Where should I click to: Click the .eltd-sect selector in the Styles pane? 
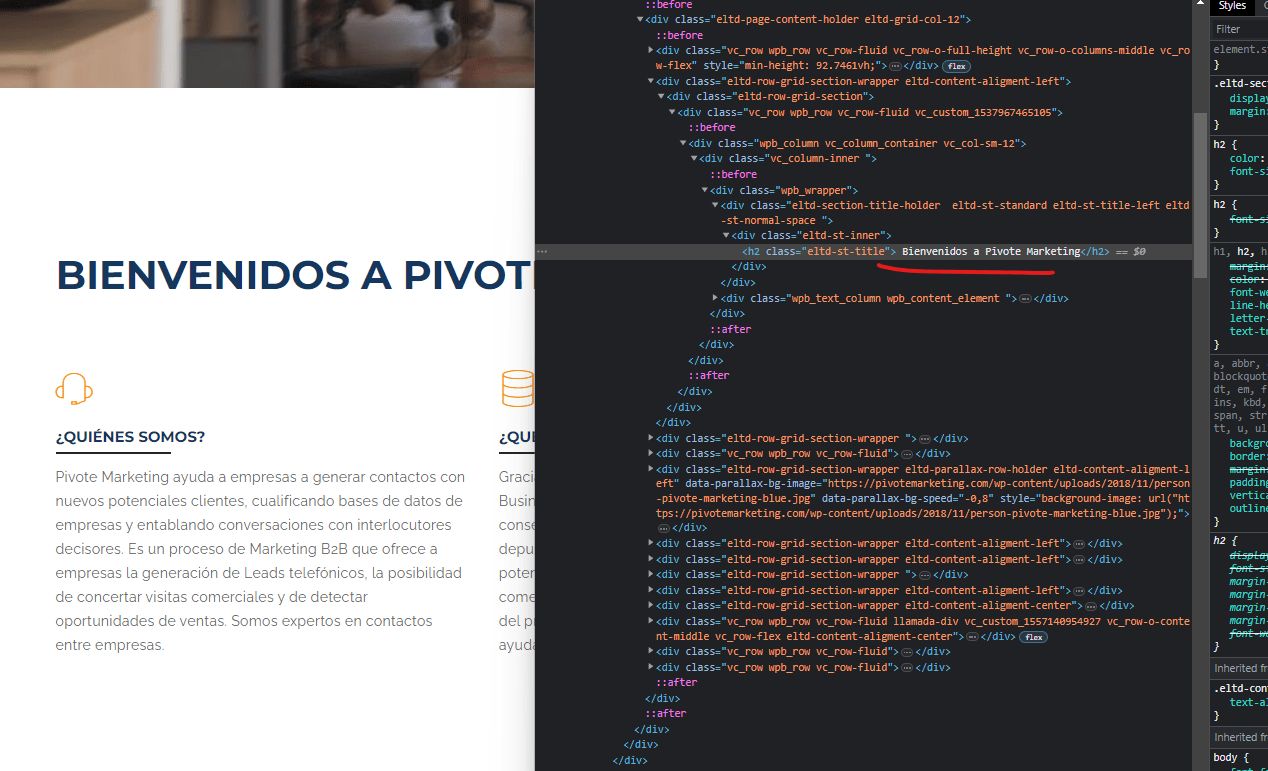pyautogui.click(x=1240, y=83)
